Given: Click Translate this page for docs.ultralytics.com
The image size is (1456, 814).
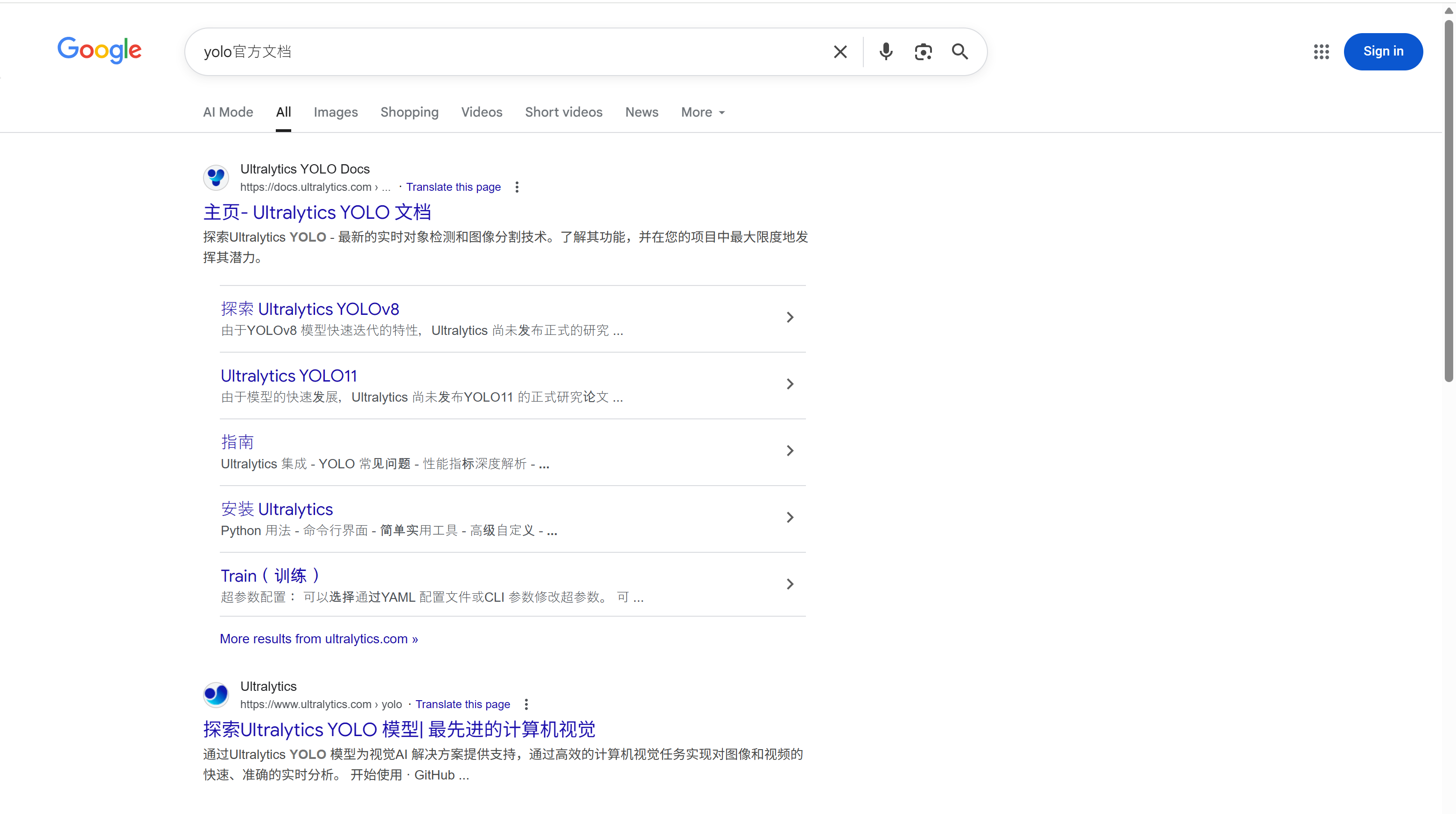Looking at the screenshot, I should 453,187.
